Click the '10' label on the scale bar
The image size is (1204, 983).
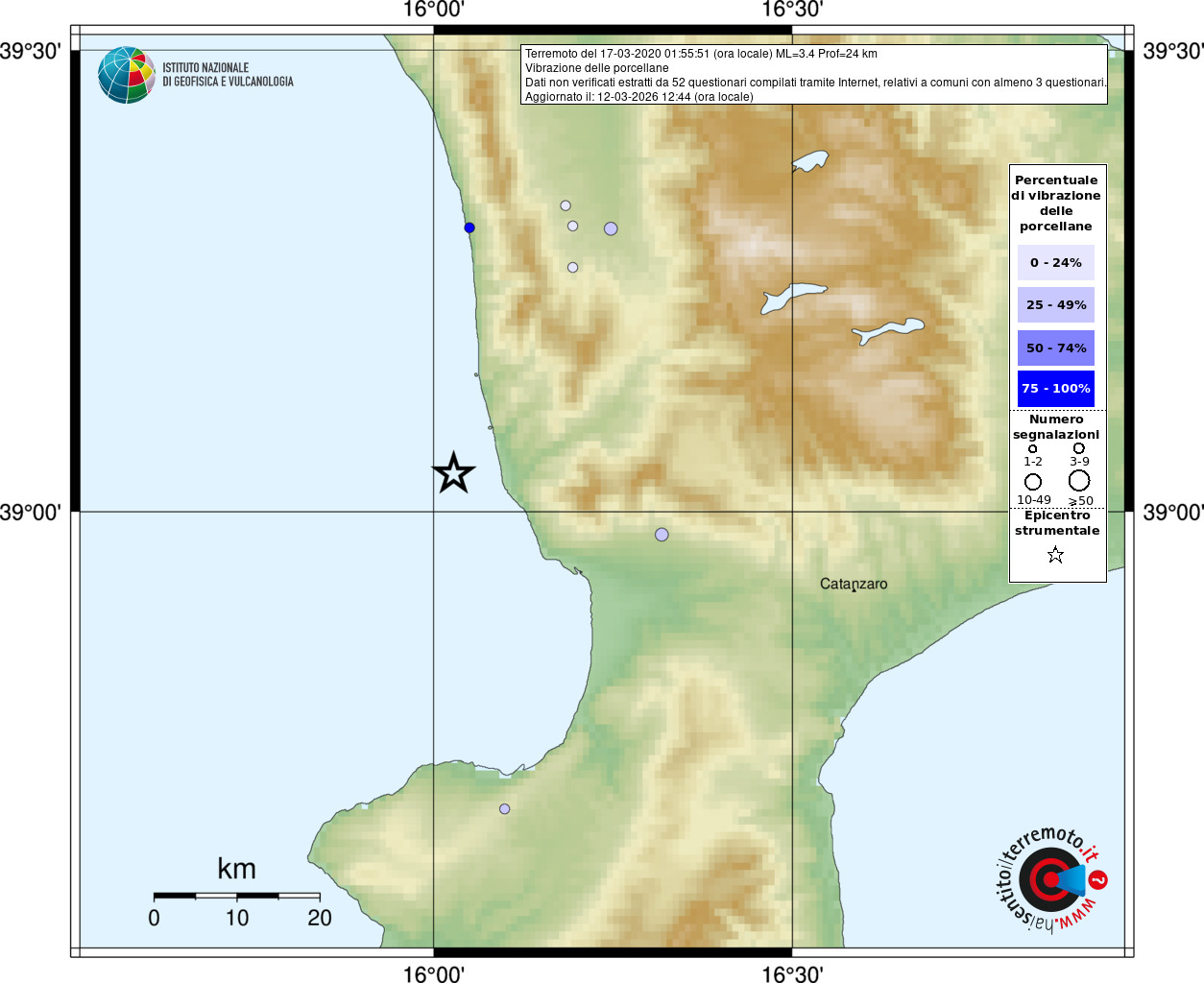237,918
